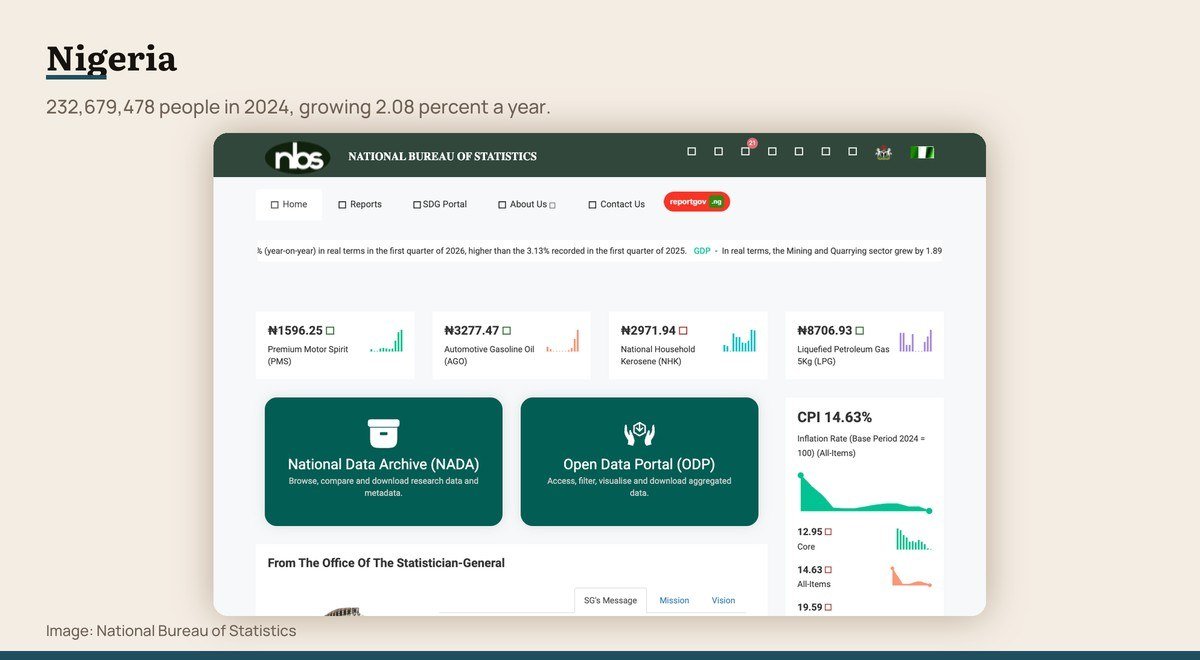1200x660 pixels.
Task: Open the header icon with red 21 badge
Action: pyautogui.click(x=746, y=150)
